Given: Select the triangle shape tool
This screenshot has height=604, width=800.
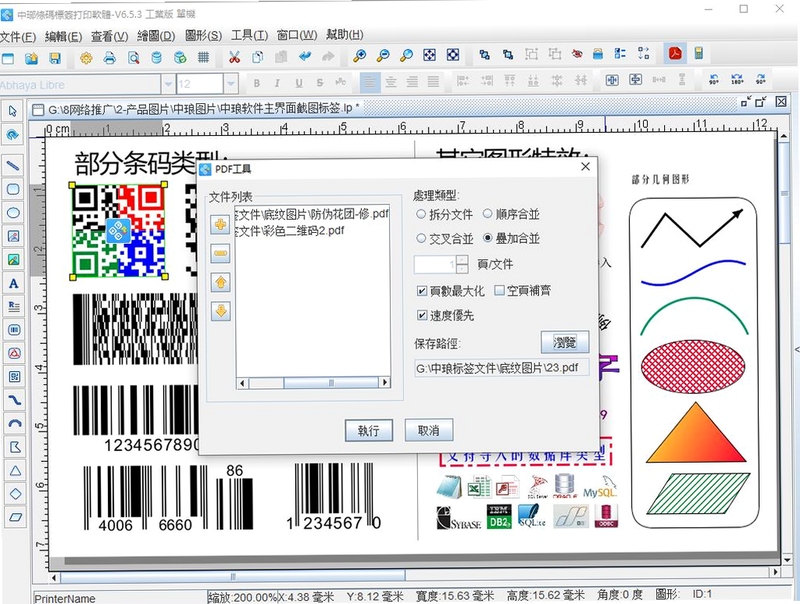Looking at the screenshot, I should point(15,470).
